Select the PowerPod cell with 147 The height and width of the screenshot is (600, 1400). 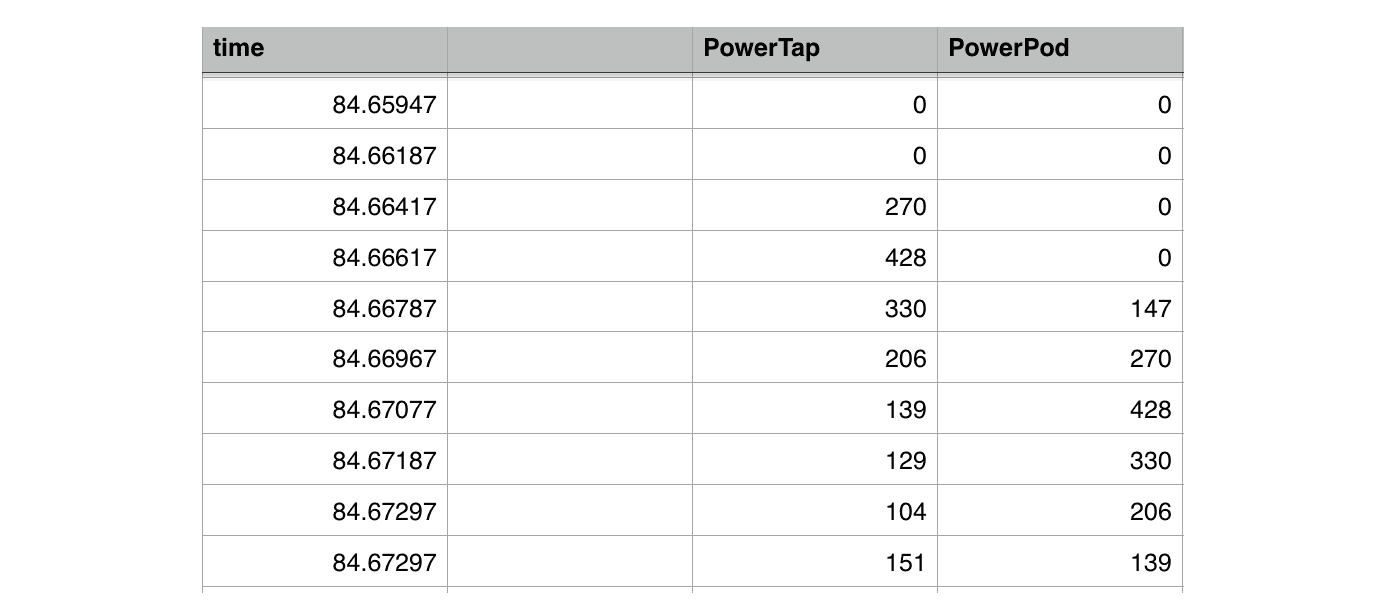(x=1150, y=309)
